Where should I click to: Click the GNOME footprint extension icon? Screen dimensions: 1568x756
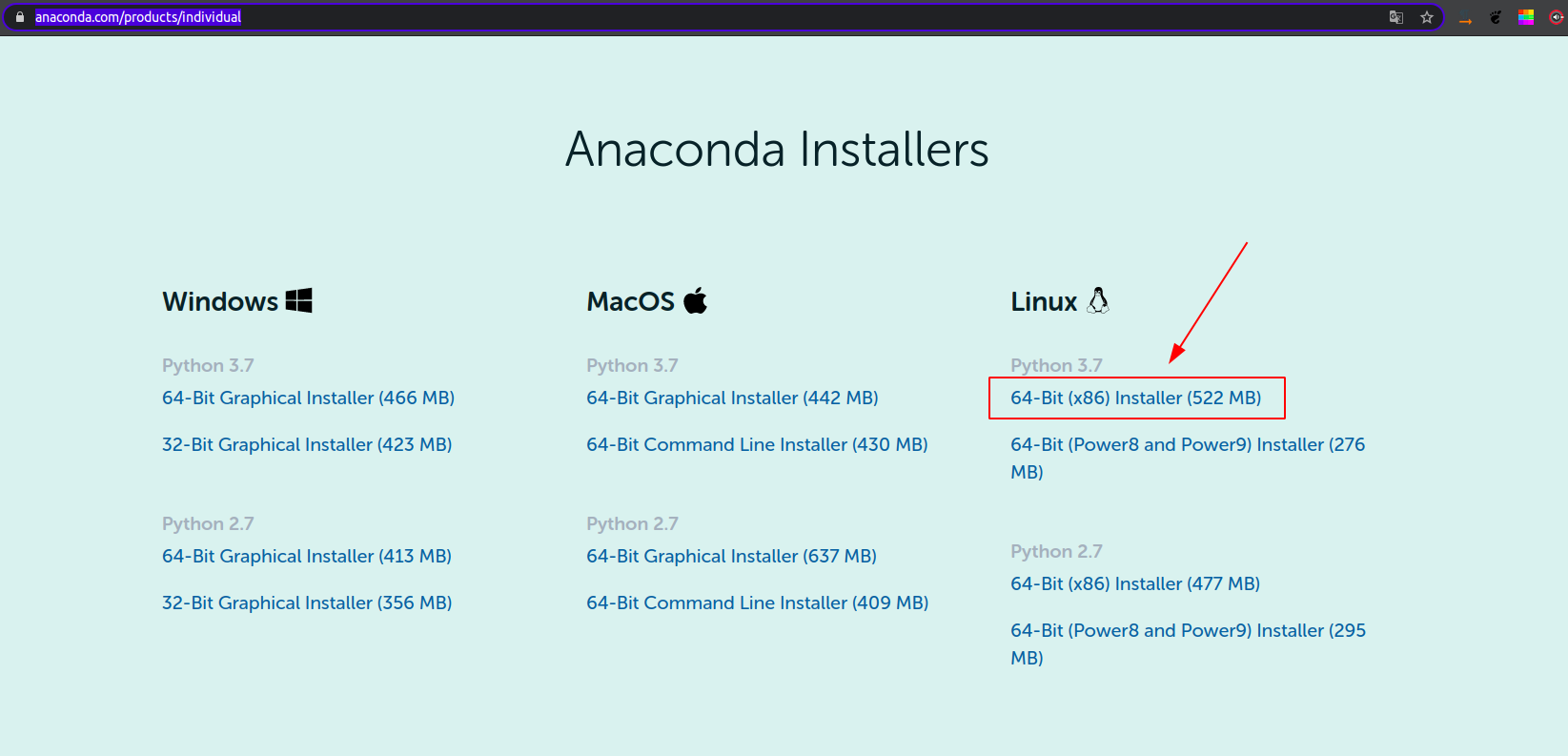click(1496, 16)
